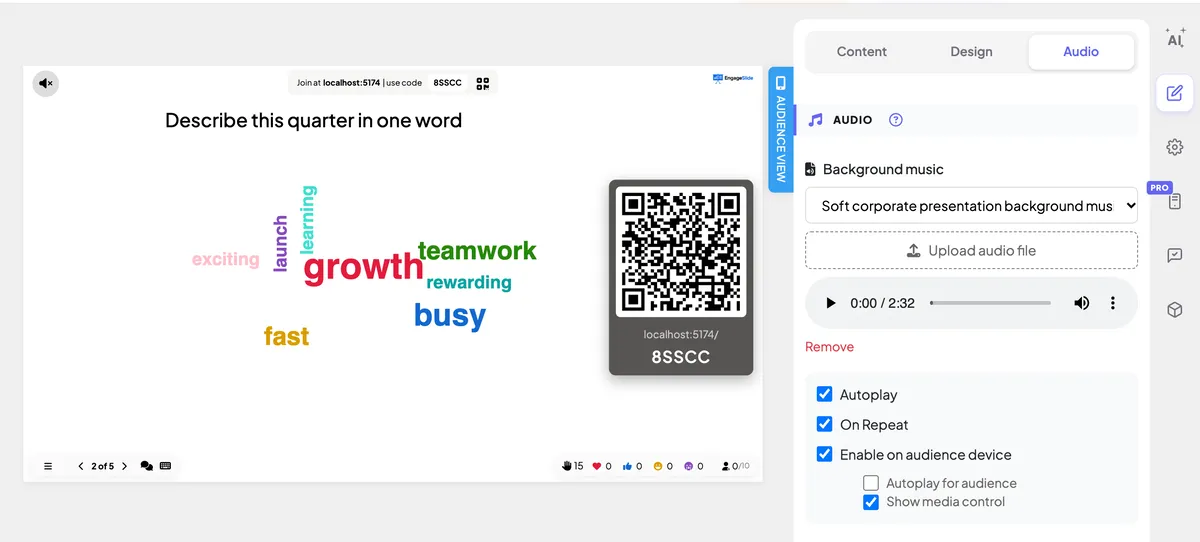Check Autoplay for audience

click(x=871, y=483)
